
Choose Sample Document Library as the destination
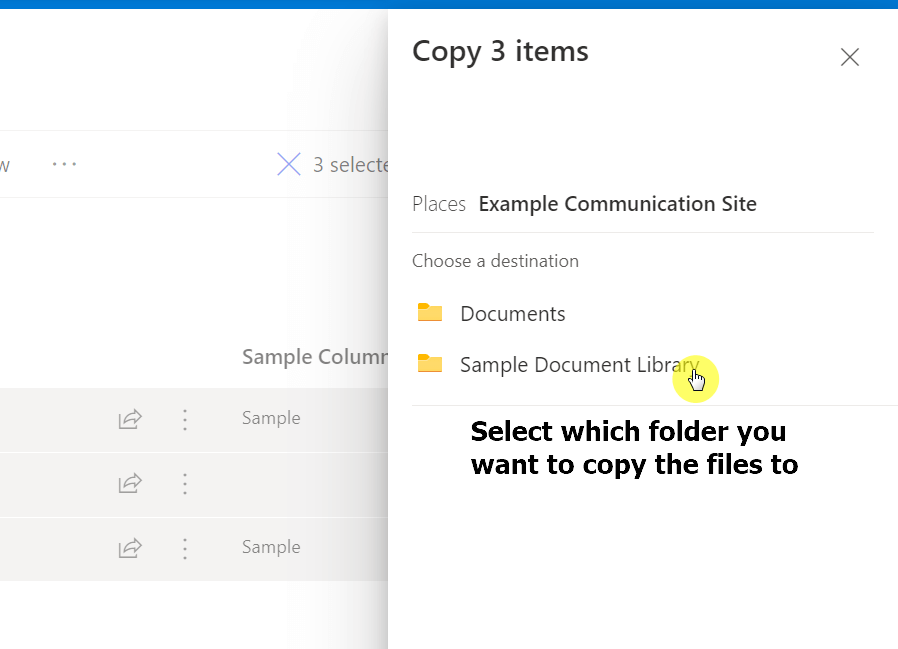tap(580, 365)
